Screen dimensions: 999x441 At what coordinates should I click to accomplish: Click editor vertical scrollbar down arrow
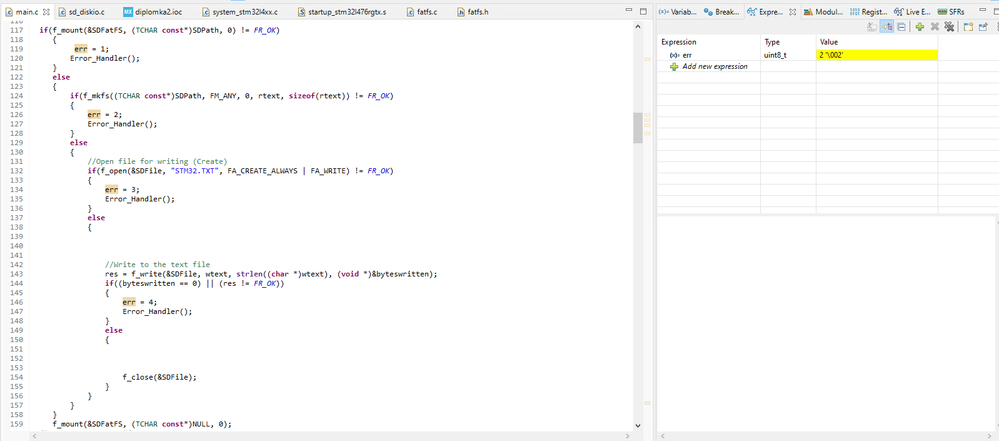point(638,425)
